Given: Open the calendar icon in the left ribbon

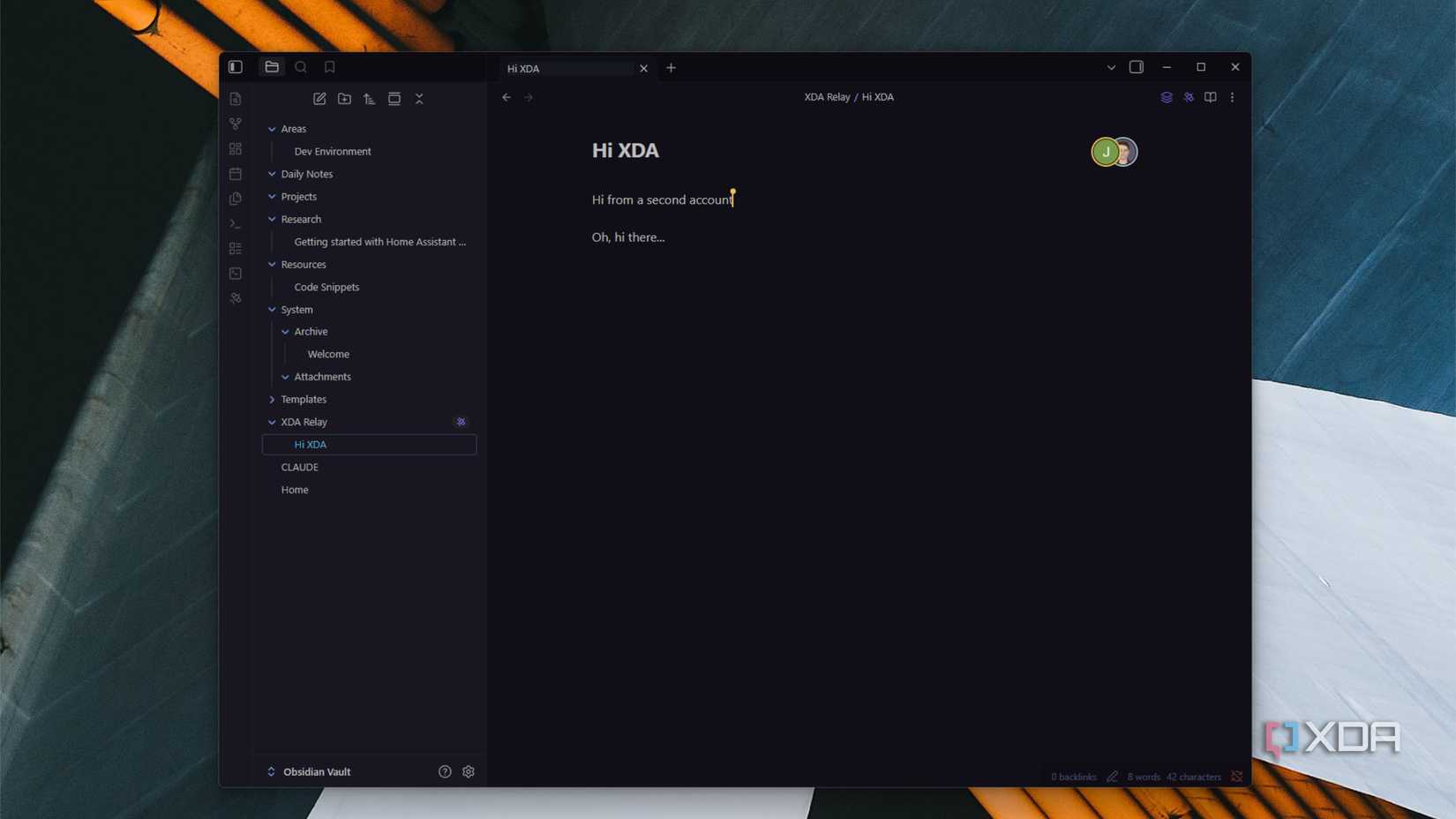Looking at the screenshot, I should pos(235,174).
